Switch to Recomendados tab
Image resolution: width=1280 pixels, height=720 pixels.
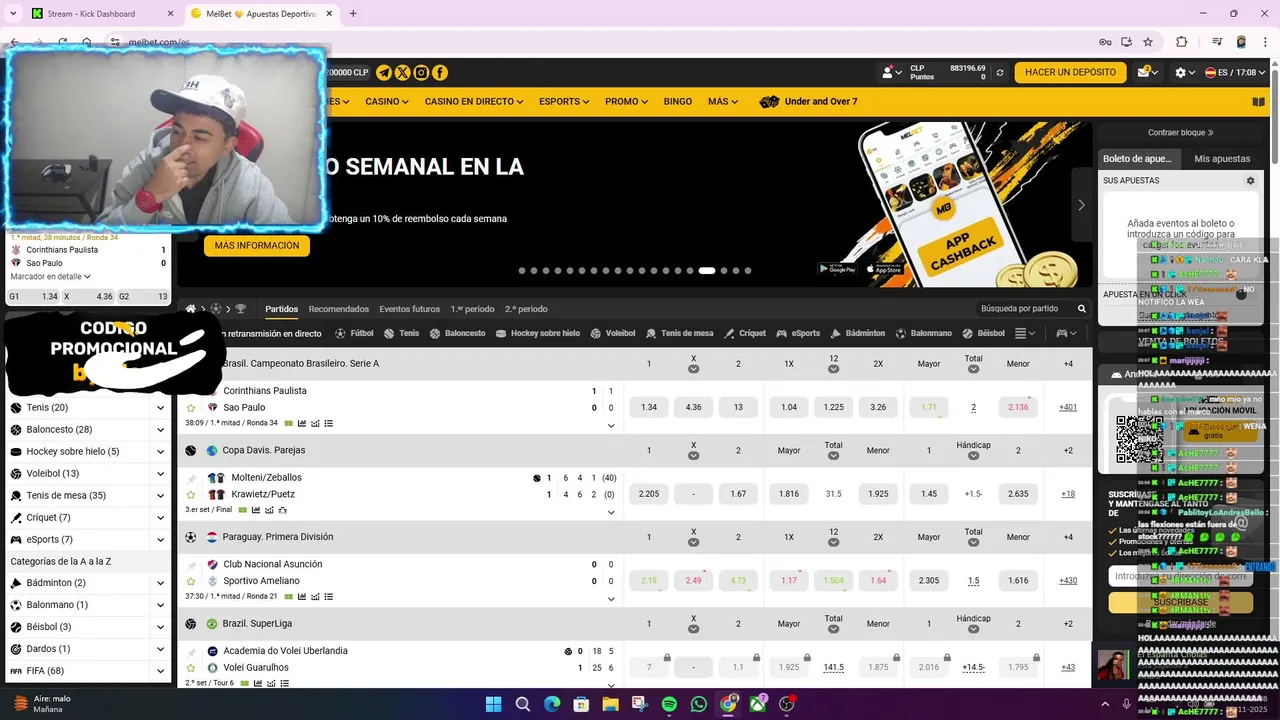click(x=339, y=309)
